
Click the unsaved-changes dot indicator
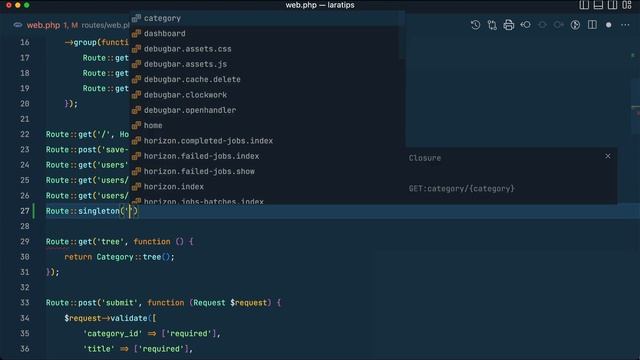(x=609, y=25)
